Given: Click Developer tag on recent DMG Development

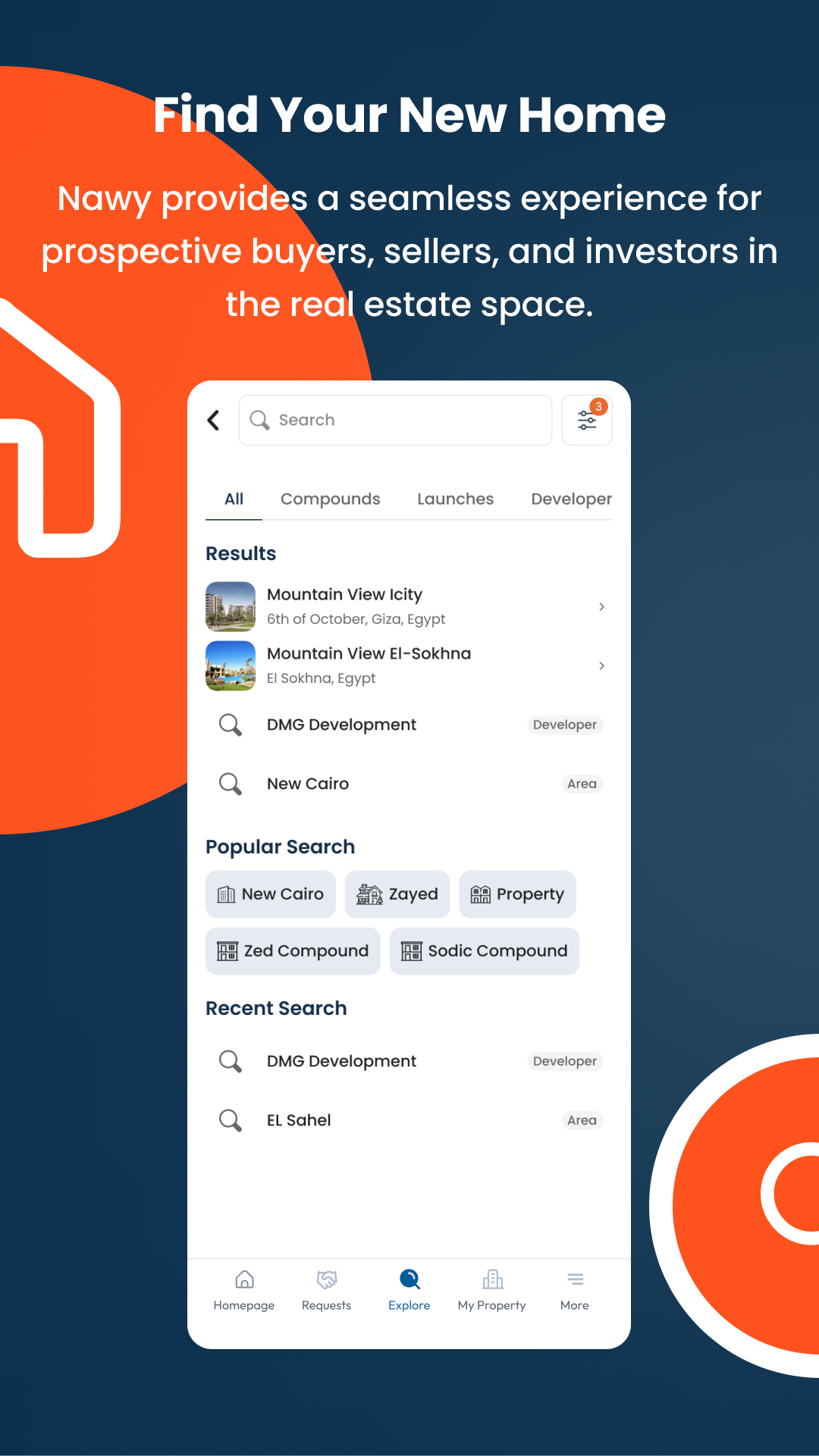Looking at the screenshot, I should click(x=565, y=1061).
